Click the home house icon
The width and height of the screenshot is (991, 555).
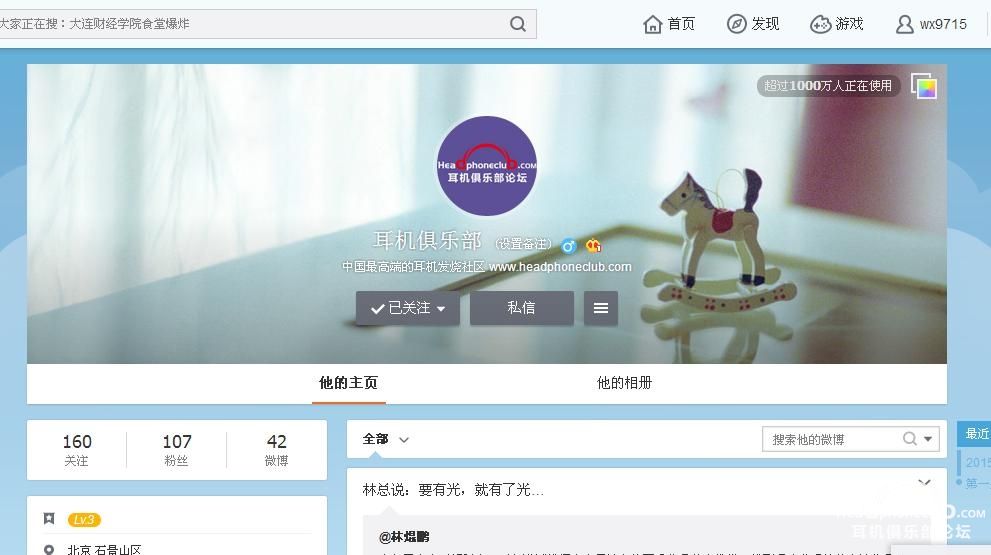pyautogui.click(x=653, y=24)
